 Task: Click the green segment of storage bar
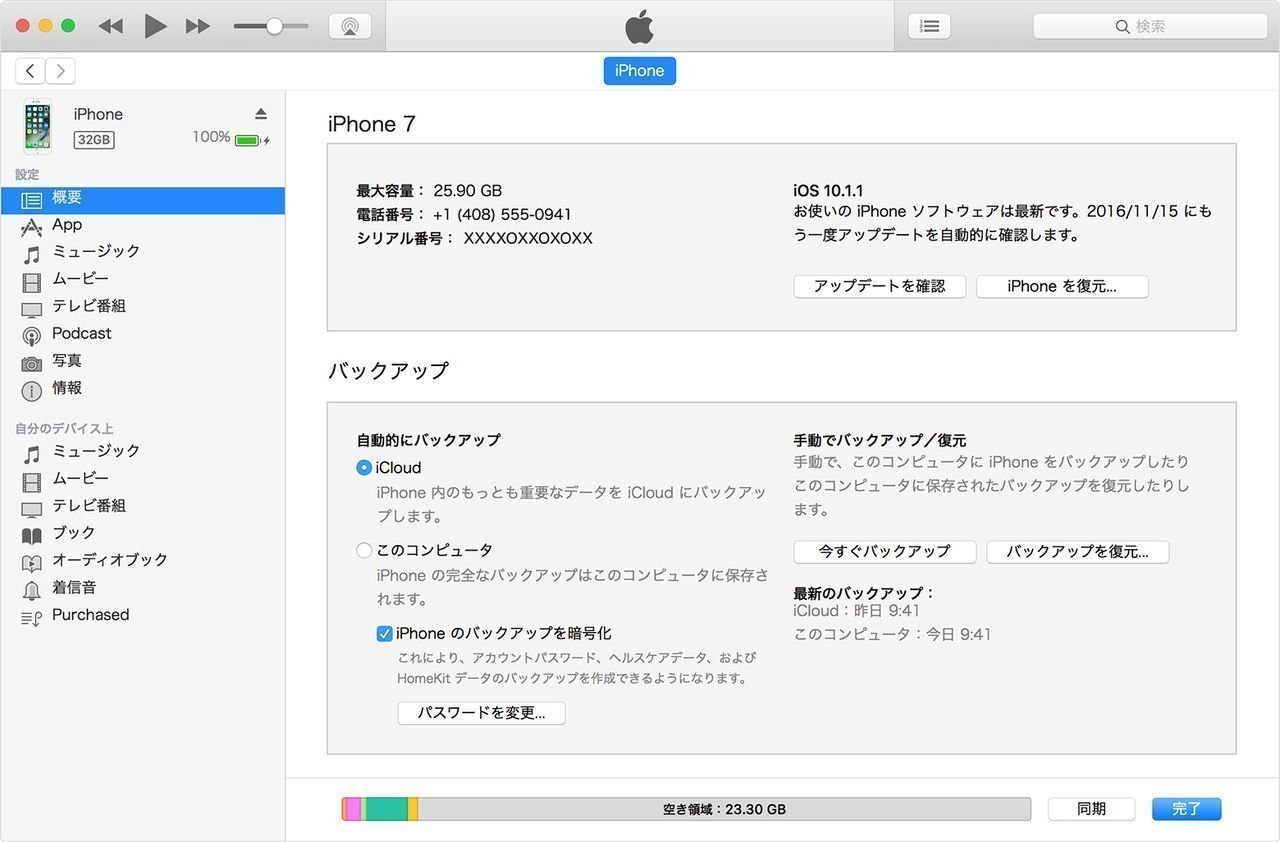point(387,809)
